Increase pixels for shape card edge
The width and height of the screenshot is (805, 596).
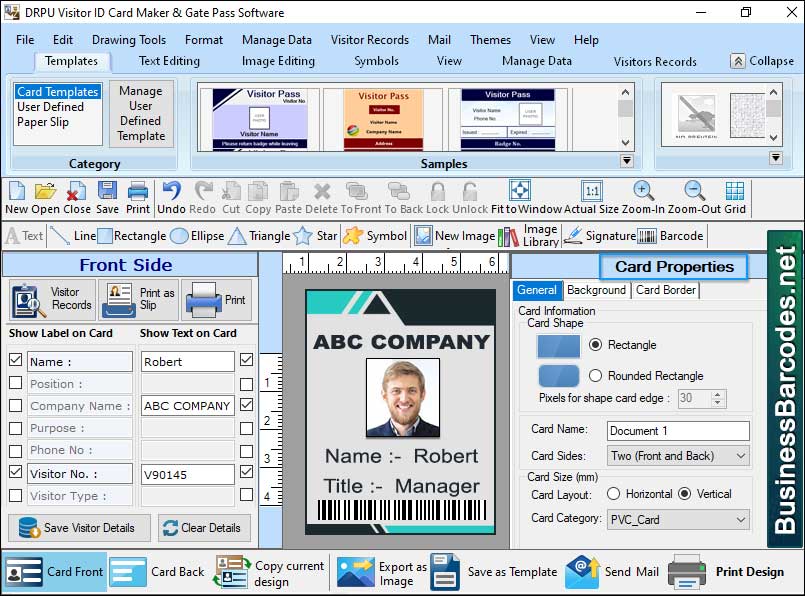[x=718, y=394]
